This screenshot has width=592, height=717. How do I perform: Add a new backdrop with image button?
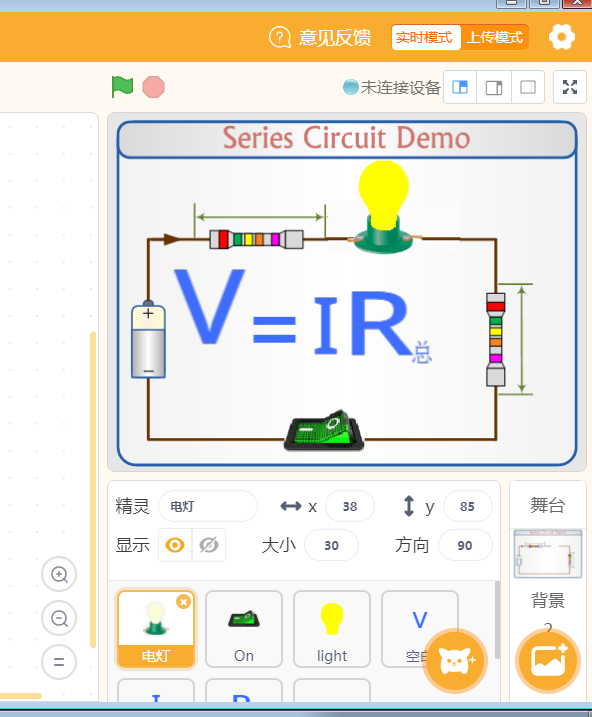[548, 661]
